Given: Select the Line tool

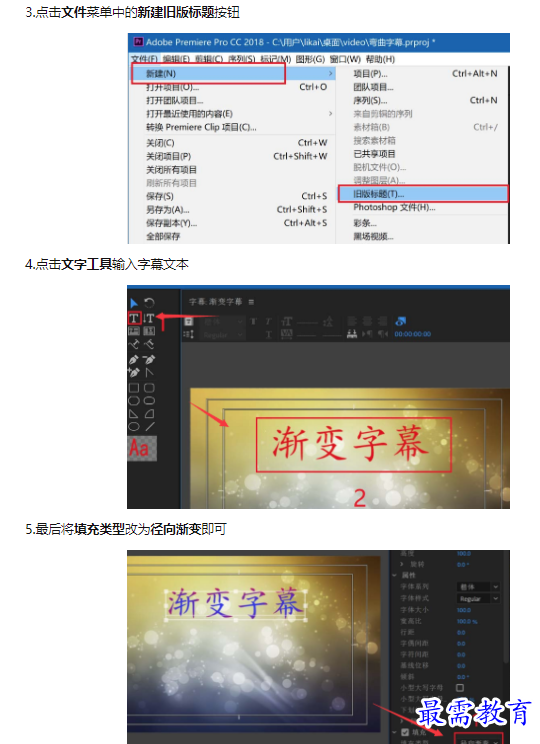Looking at the screenshot, I should [149, 427].
